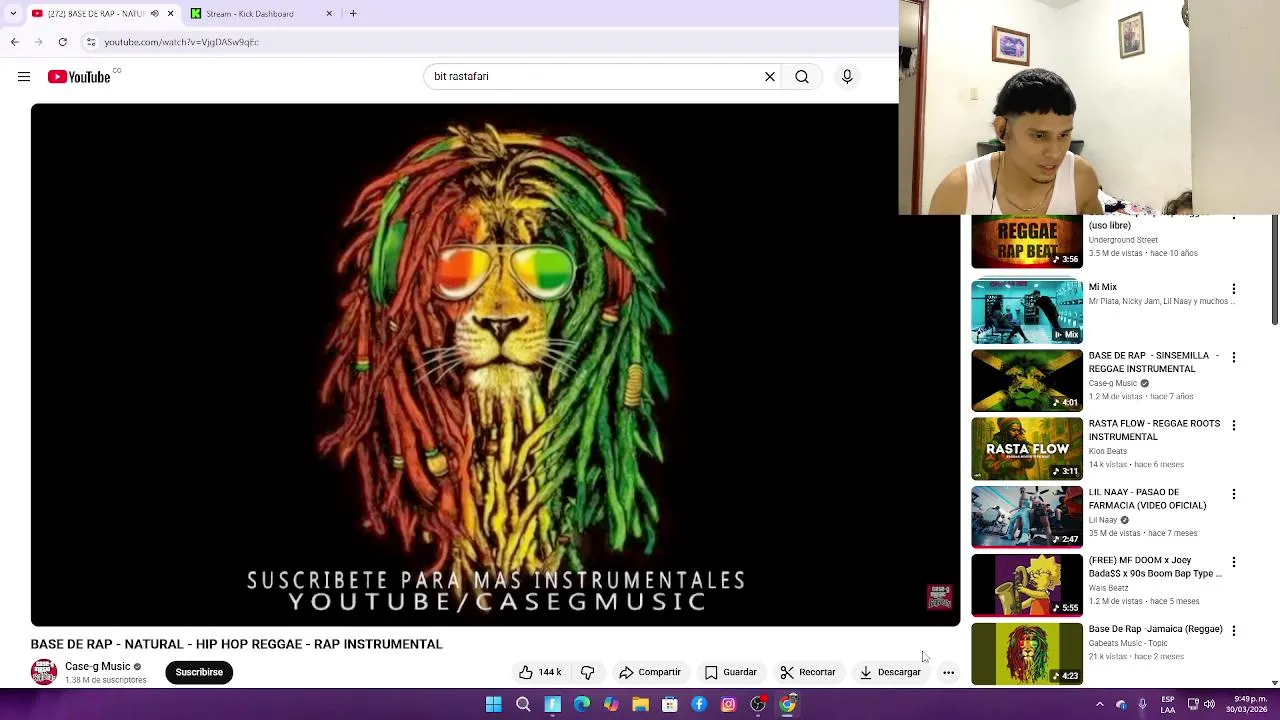Image resolution: width=1280 pixels, height=720 pixels.
Task: Open a new browser tab
Action: pyautogui.click(x=353, y=14)
